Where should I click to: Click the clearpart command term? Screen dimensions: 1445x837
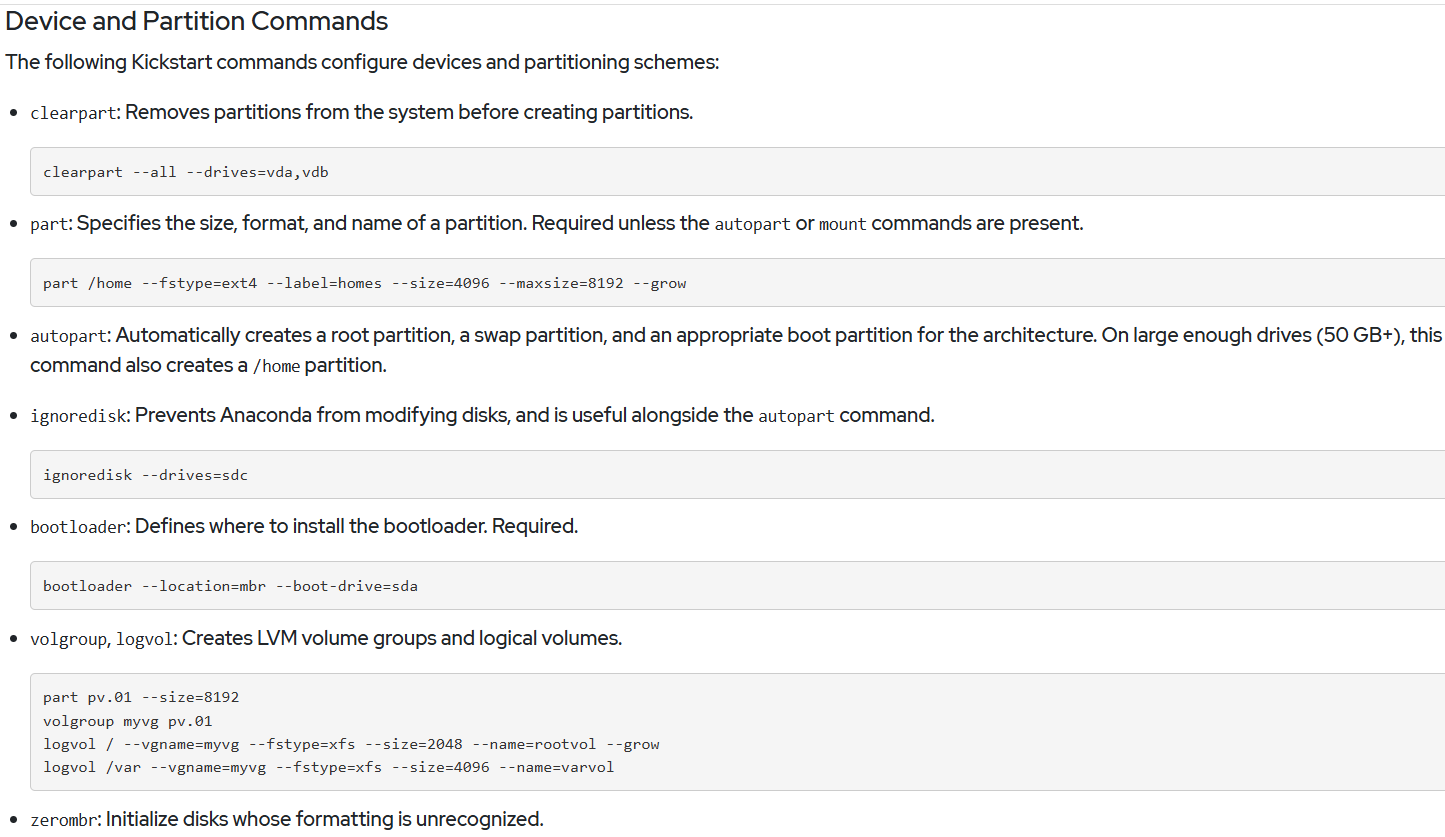click(x=74, y=113)
